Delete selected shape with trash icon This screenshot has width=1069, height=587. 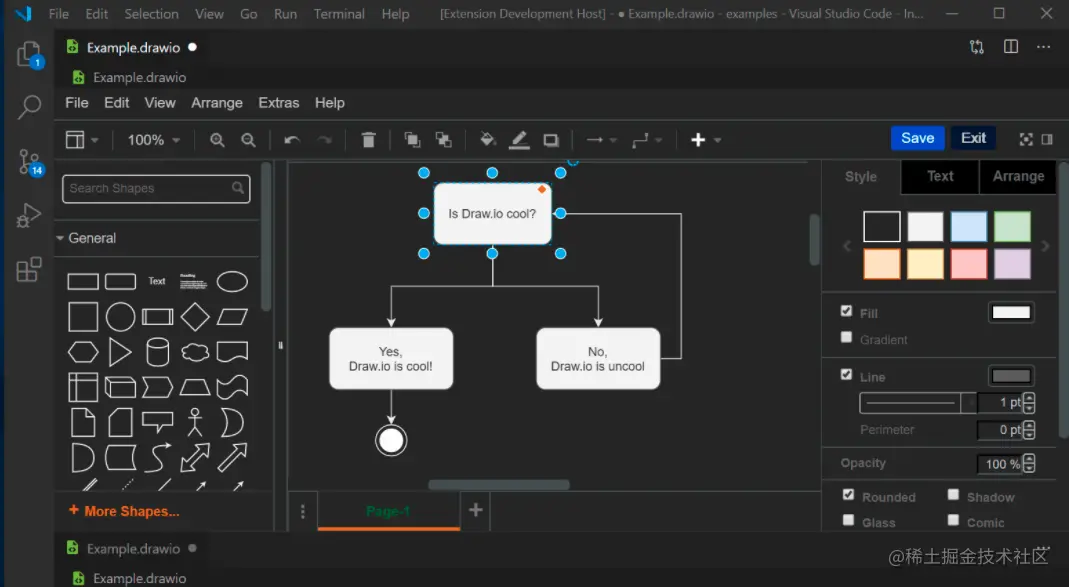tap(368, 140)
